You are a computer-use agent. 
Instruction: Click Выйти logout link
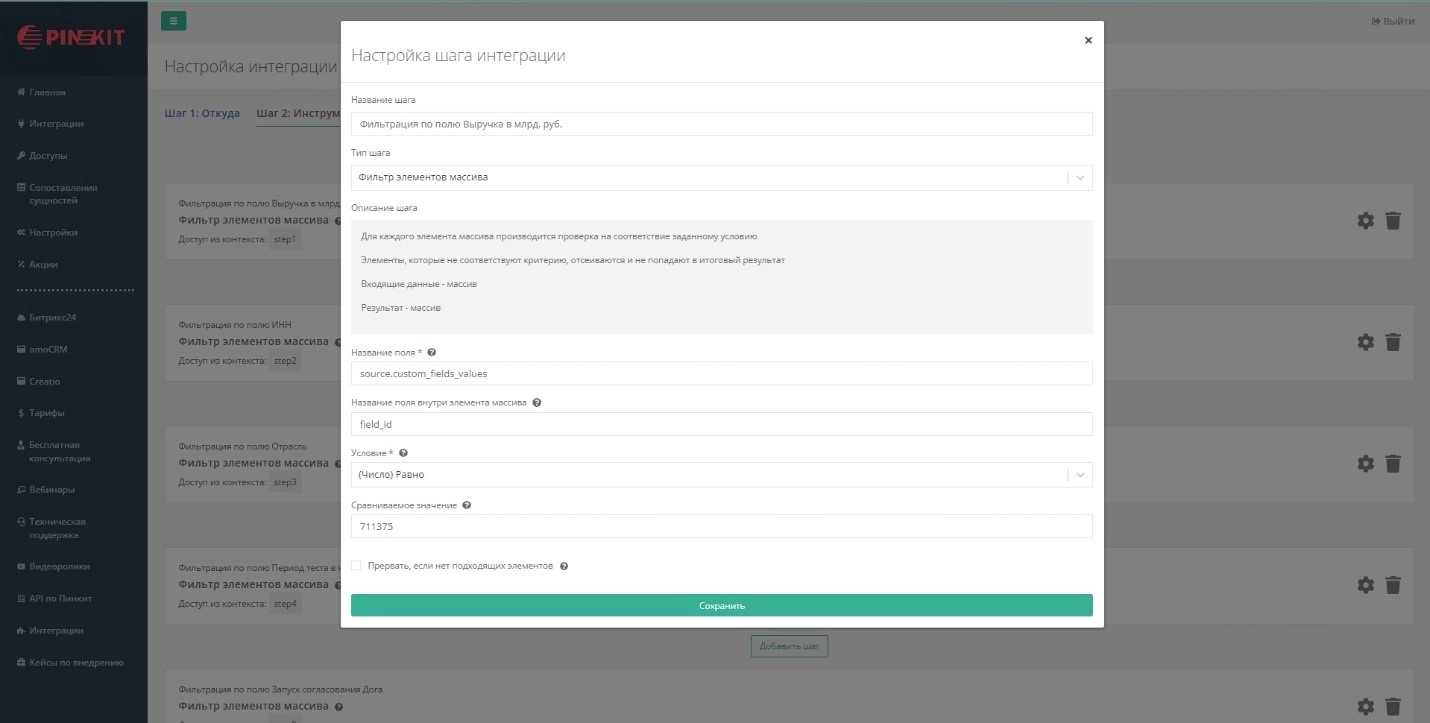click(x=1392, y=21)
